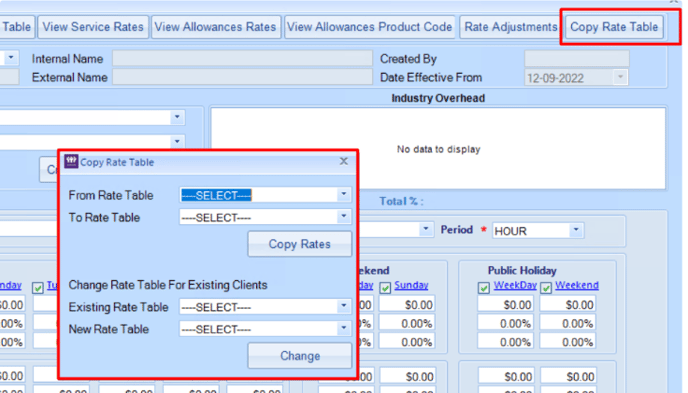Click the Sunday link
688x393 pixels.
[411, 285]
